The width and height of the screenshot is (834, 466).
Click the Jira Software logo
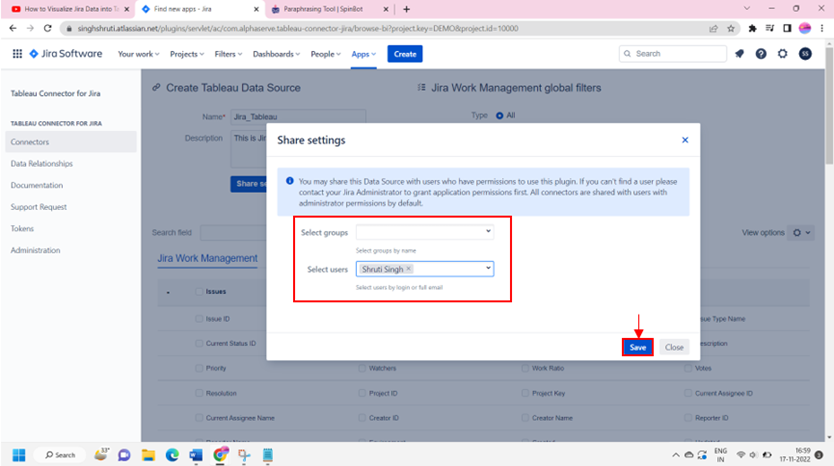click(66, 54)
